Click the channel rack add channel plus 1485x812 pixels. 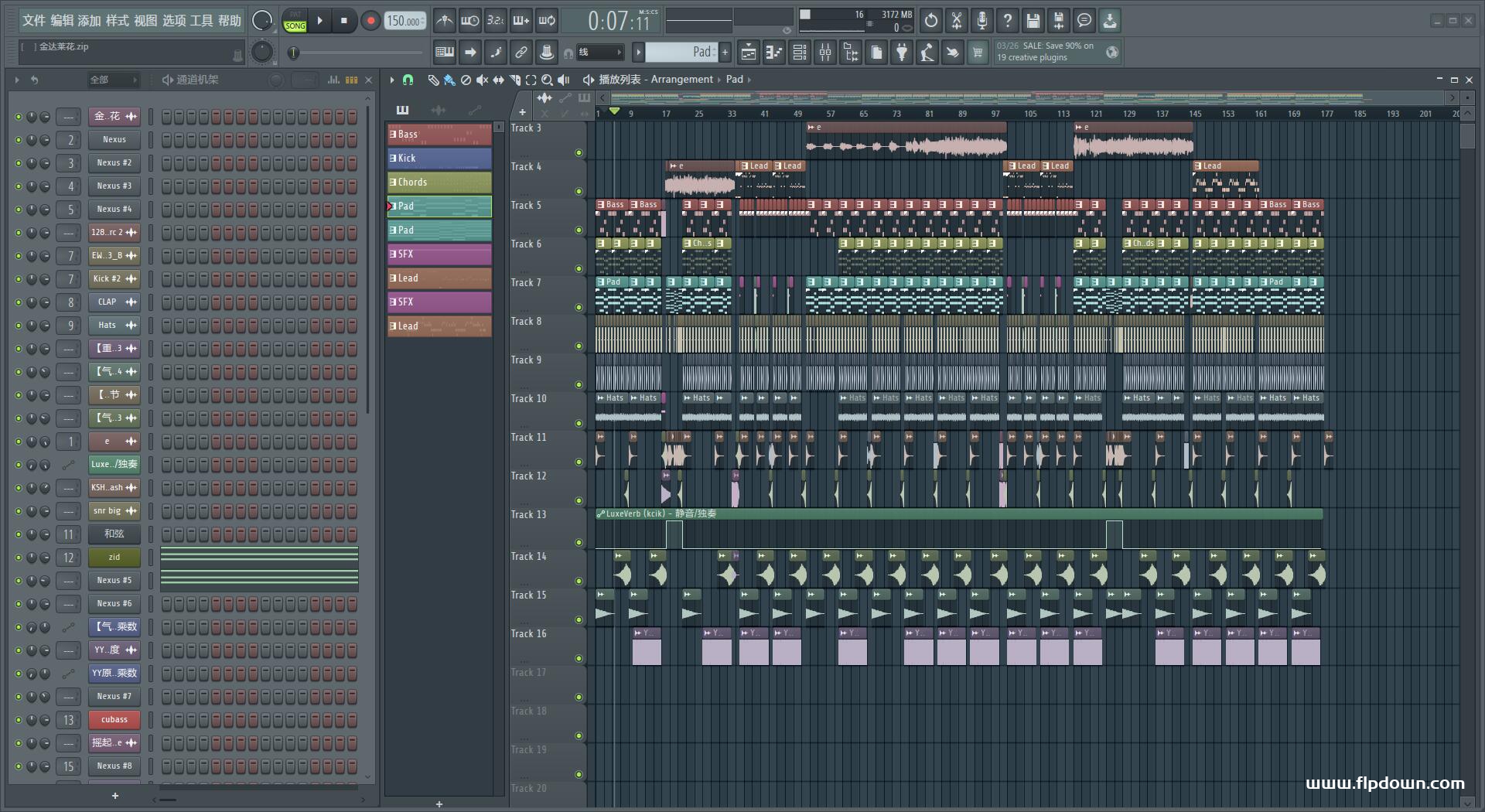115,796
